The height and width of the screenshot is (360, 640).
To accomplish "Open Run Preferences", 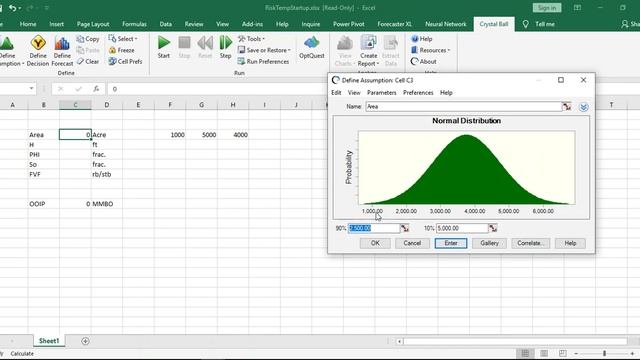I will (x=263, y=61).
